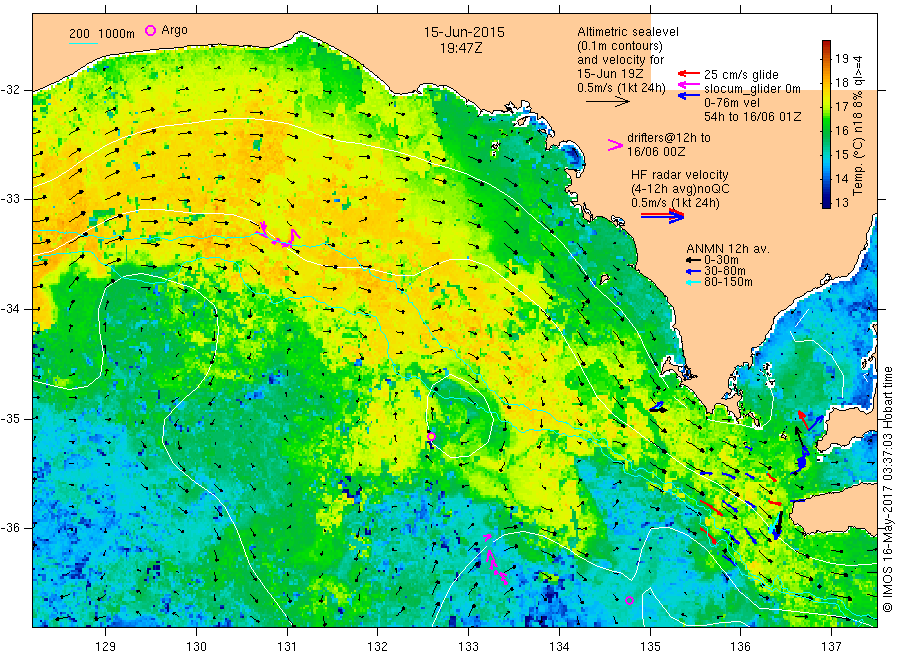900x660 pixels.
Task: Click the "0-76m vel" label
Action: (x=732, y=103)
